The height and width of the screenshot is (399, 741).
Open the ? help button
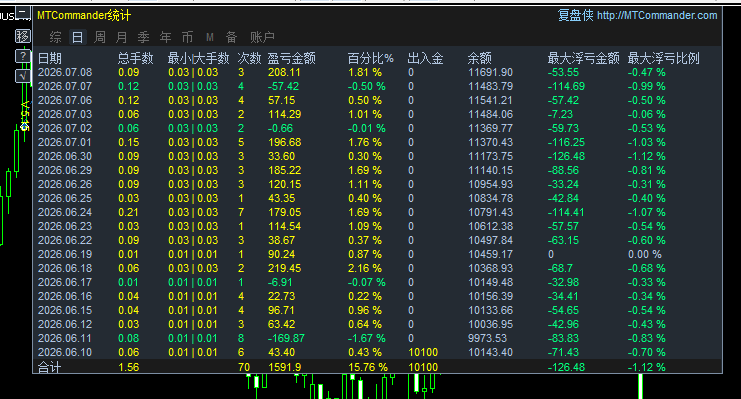tap(23, 56)
